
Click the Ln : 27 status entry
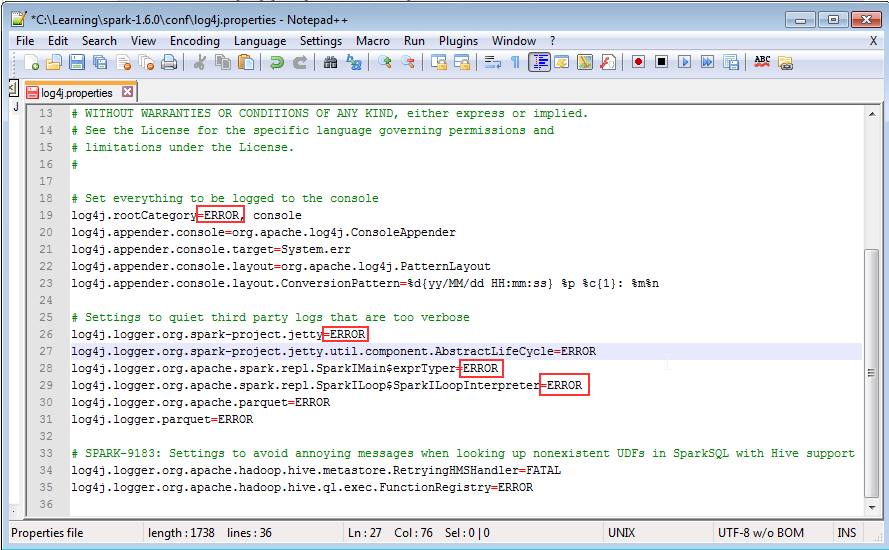tap(365, 533)
